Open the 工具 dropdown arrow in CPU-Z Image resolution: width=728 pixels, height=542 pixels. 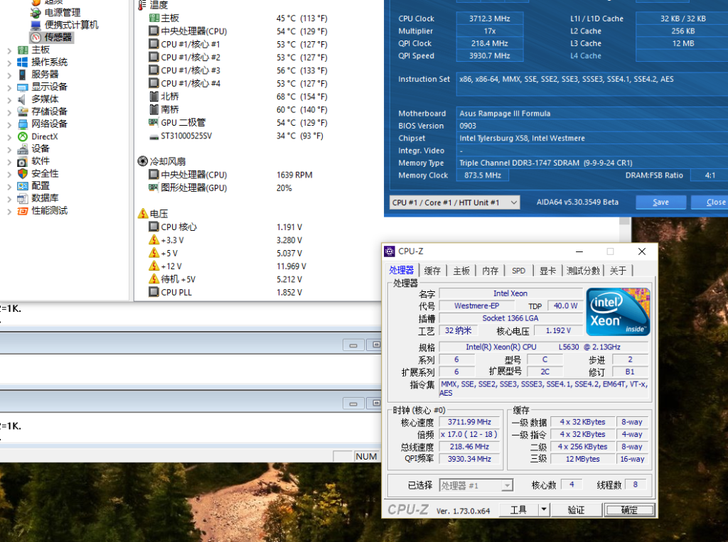point(544,509)
